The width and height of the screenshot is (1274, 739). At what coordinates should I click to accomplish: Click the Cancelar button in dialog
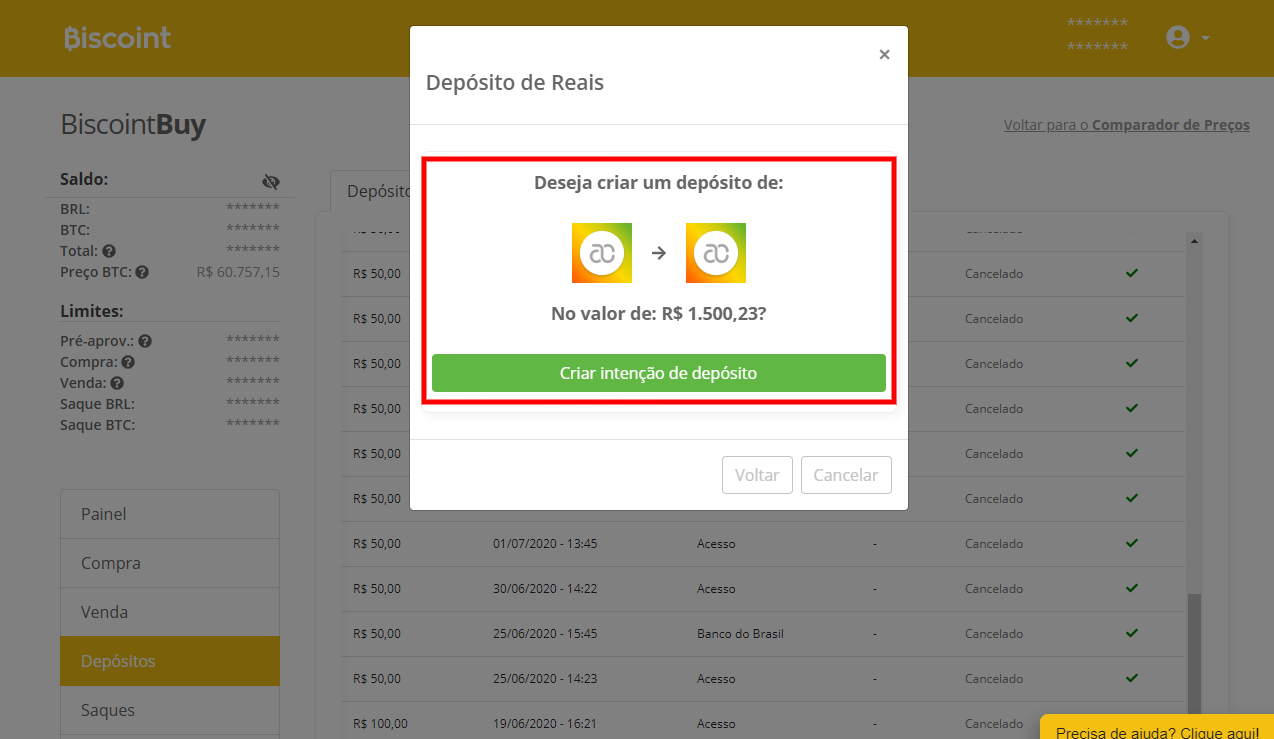(x=845, y=475)
